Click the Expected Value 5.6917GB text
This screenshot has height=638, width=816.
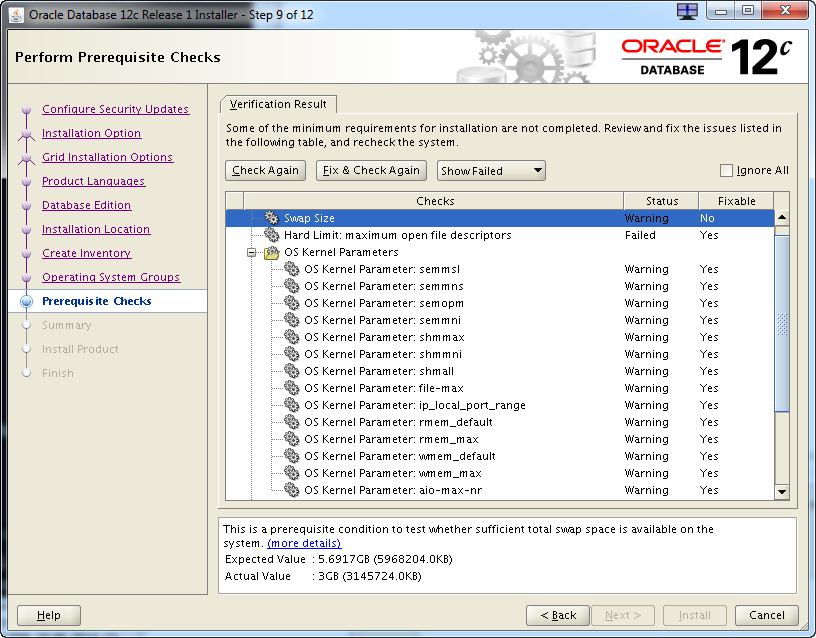tap(338, 559)
